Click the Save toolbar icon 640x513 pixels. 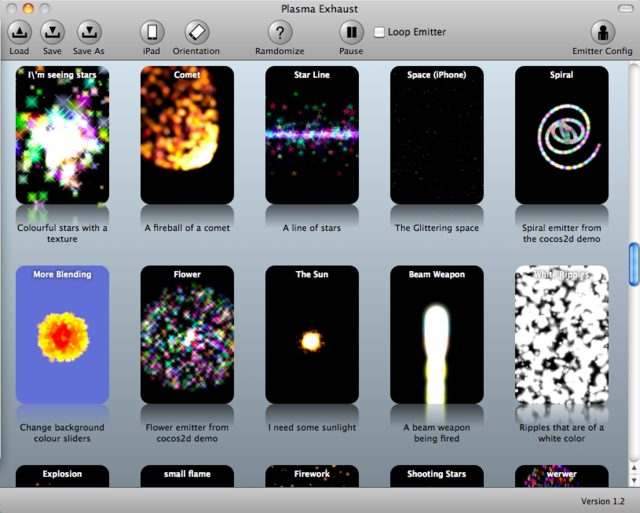coord(52,32)
